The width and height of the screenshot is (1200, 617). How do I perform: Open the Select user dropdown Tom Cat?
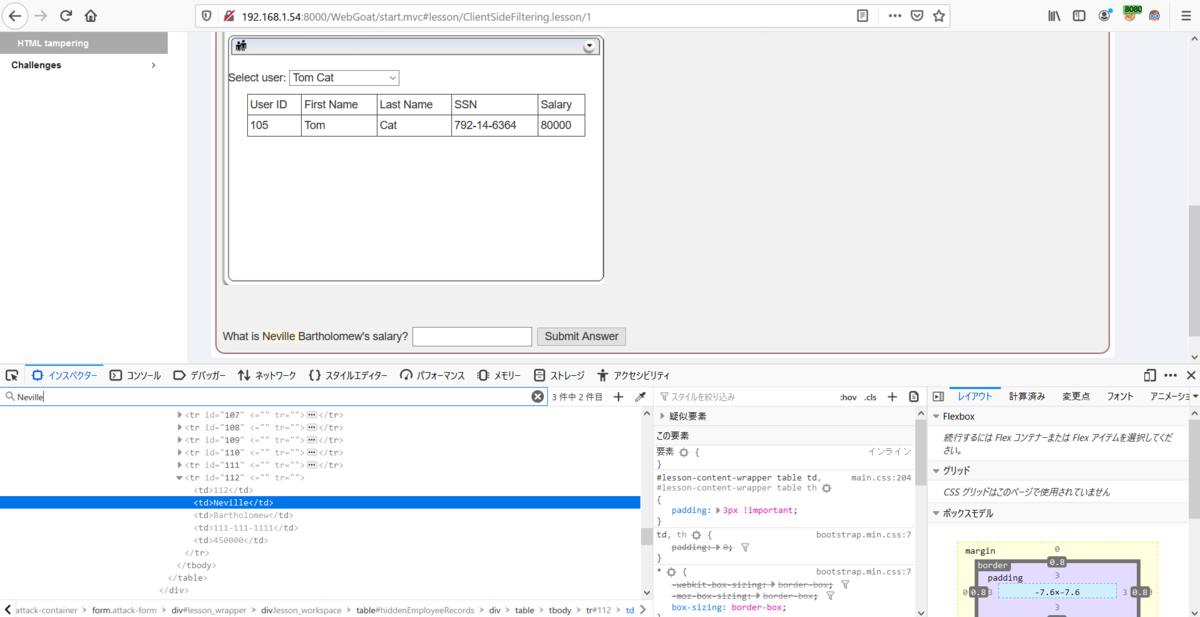point(344,78)
